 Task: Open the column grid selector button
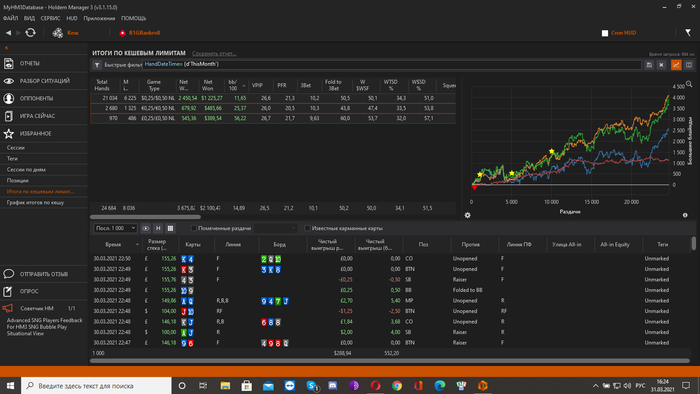point(170,228)
